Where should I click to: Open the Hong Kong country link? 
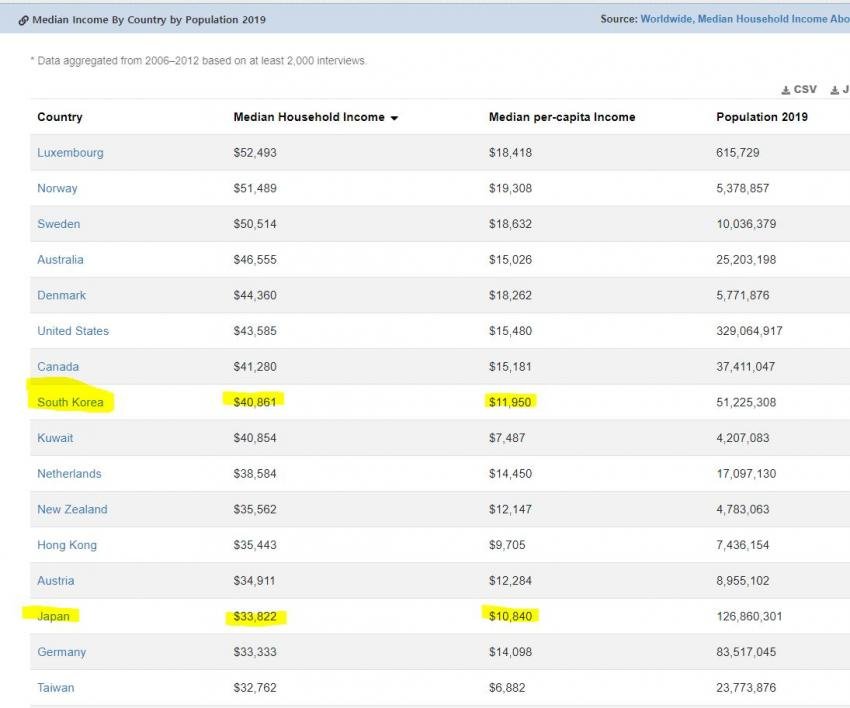(67, 545)
